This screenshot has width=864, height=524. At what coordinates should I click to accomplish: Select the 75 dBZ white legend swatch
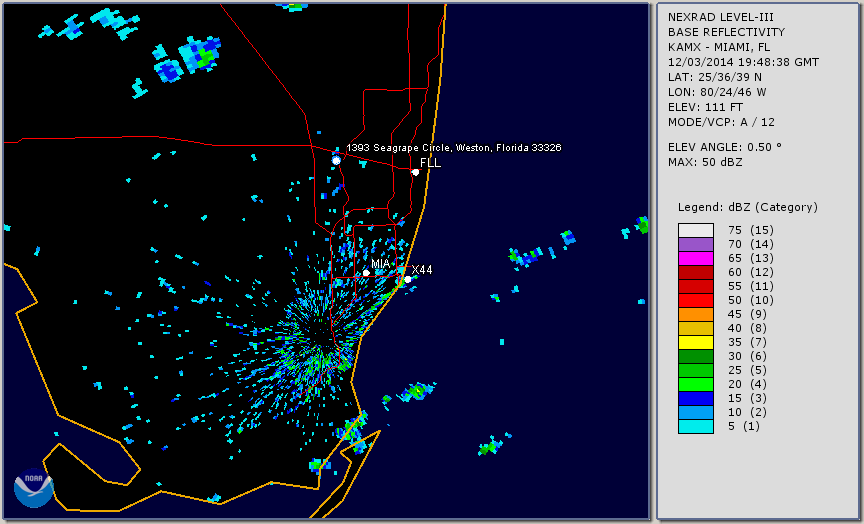695,230
